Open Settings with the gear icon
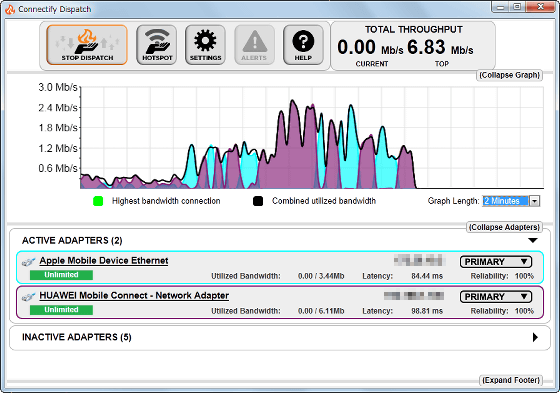The image size is (560, 393). click(x=205, y=45)
